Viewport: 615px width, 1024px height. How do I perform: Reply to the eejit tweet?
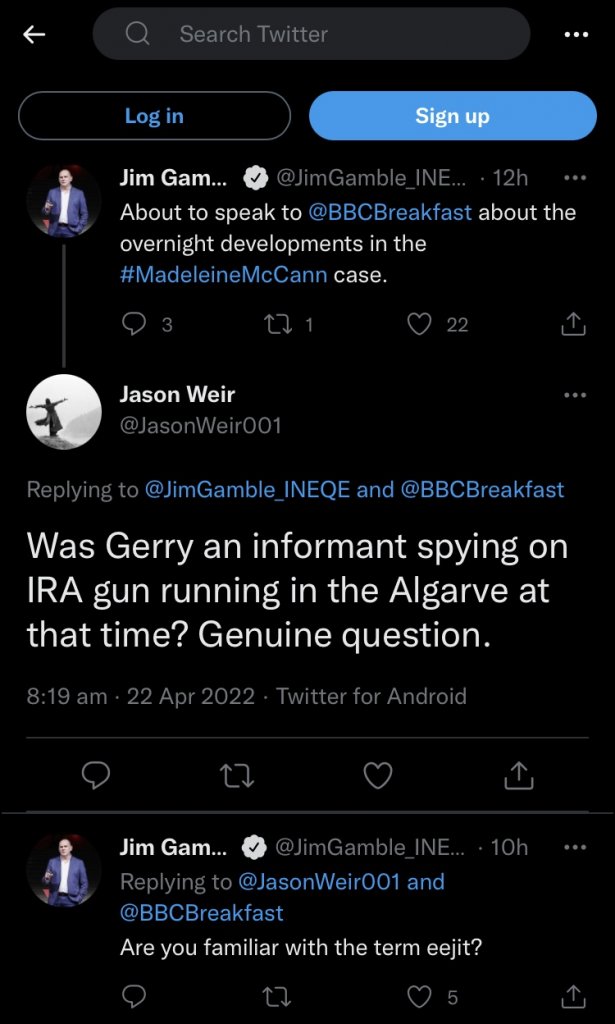[x=133, y=996]
